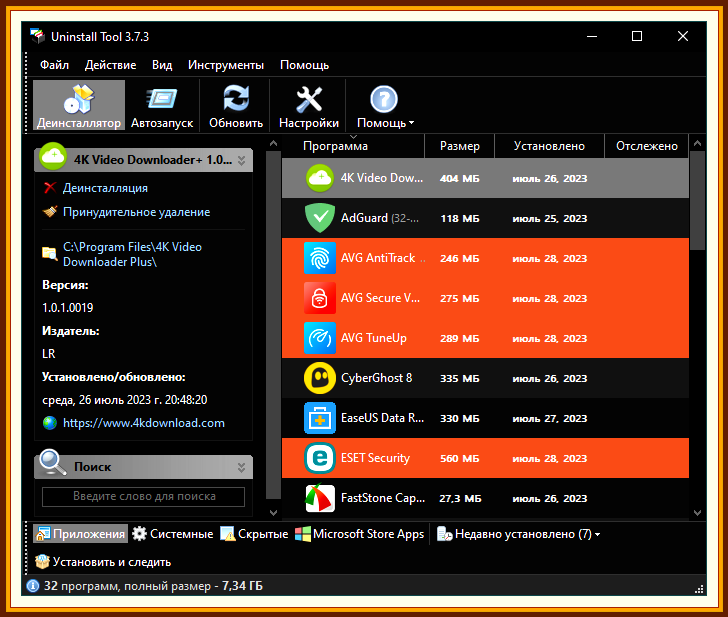Open the https://www.4kdownload.com link
Image resolution: width=728 pixels, height=617 pixels.
tap(144, 423)
